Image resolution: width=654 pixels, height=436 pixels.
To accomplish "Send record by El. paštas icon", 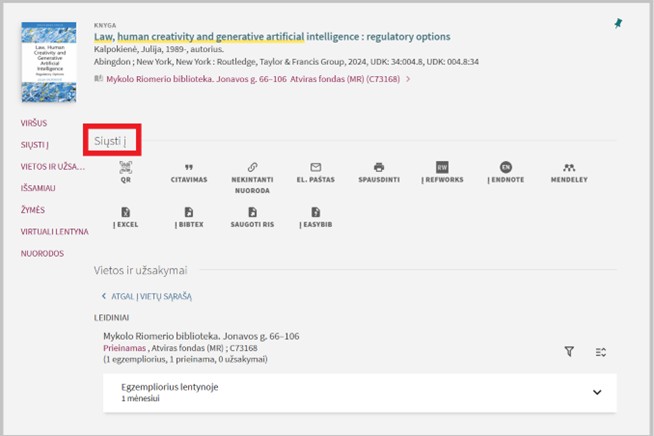I will (x=315, y=168).
